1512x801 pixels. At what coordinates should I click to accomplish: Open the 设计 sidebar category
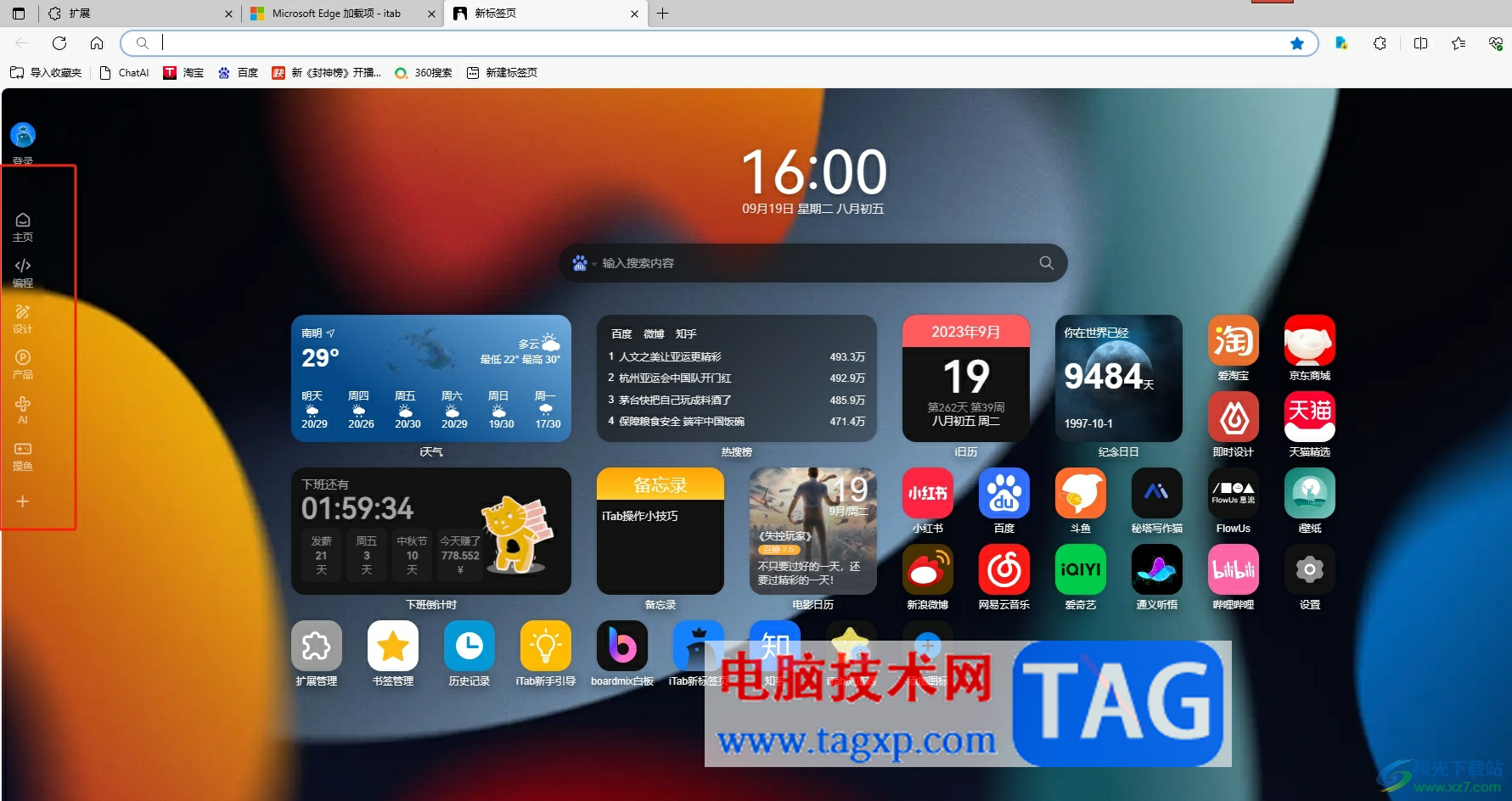click(23, 319)
